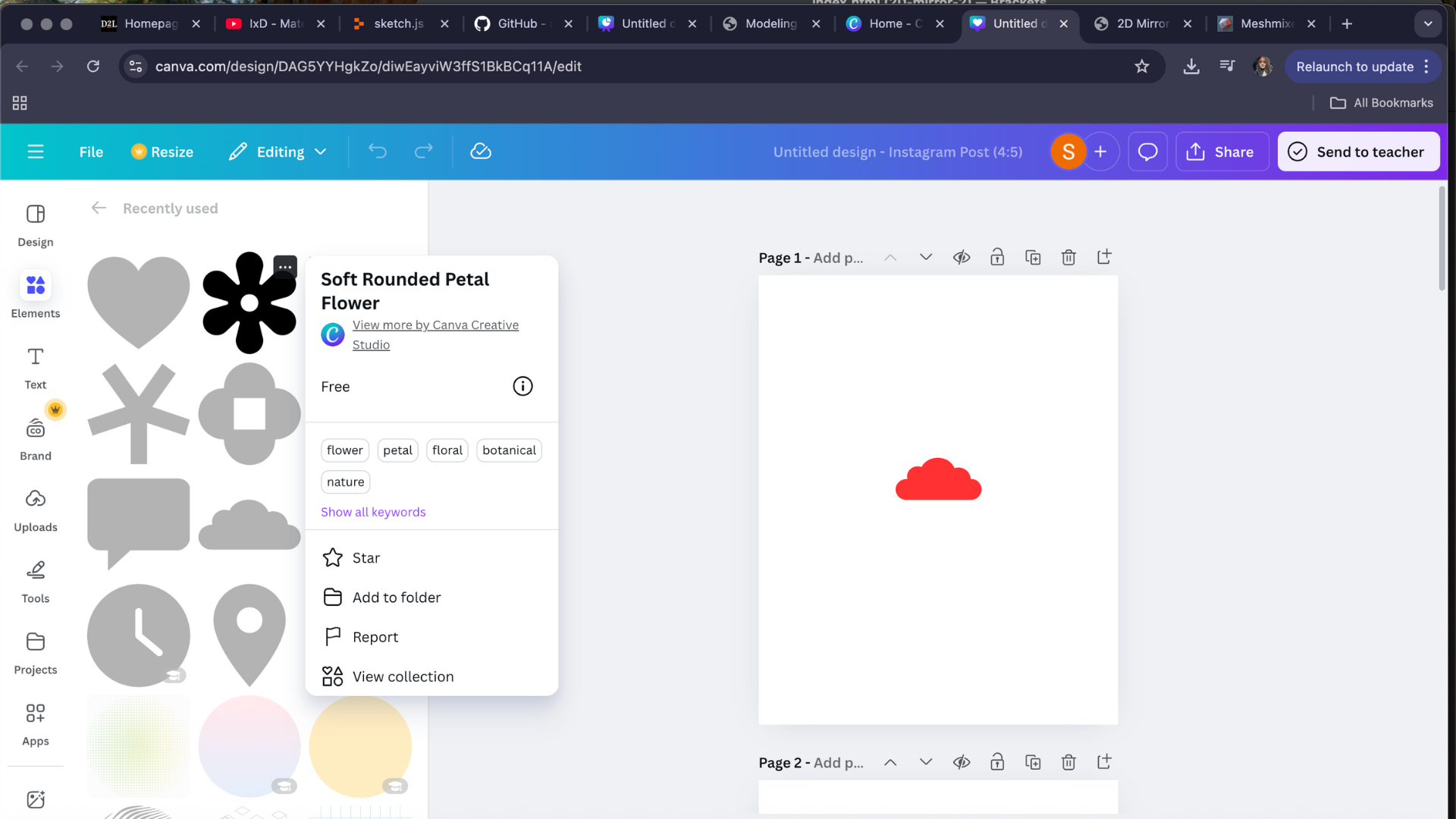
Task: Select the red cloud on canvas
Action: click(938, 482)
